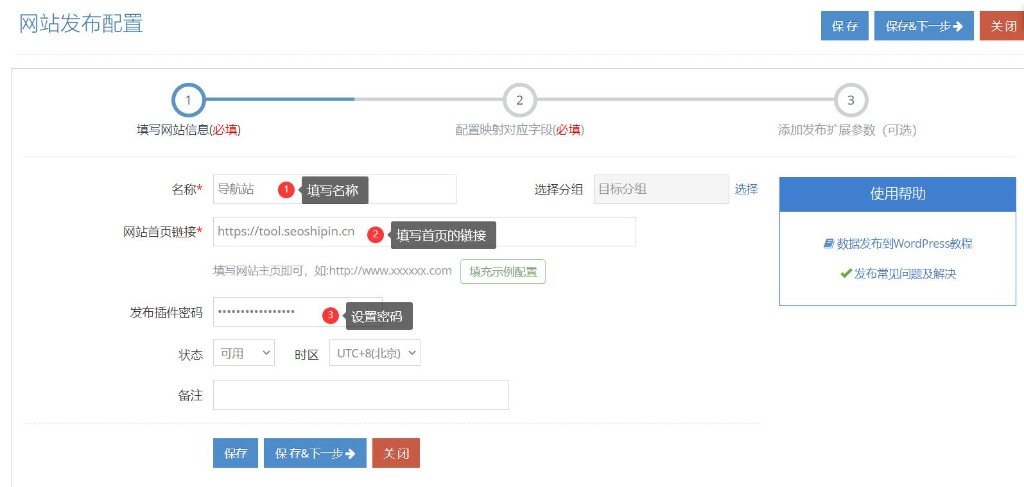Click the 填充示例配置 button
Screen dimensions: 1024x487
pos(503,271)
